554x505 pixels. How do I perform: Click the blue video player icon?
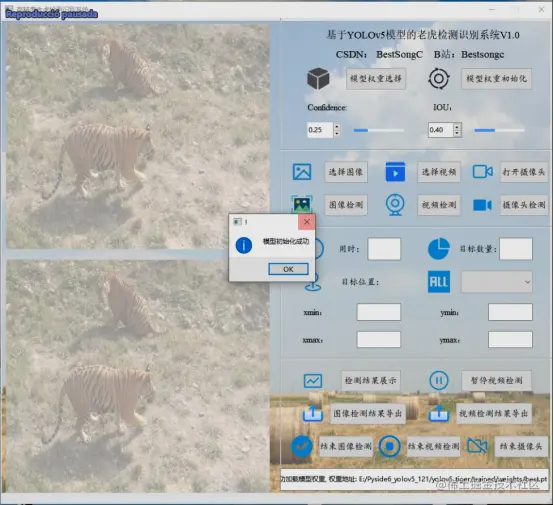pyautogui.click(x=395, y=172)
